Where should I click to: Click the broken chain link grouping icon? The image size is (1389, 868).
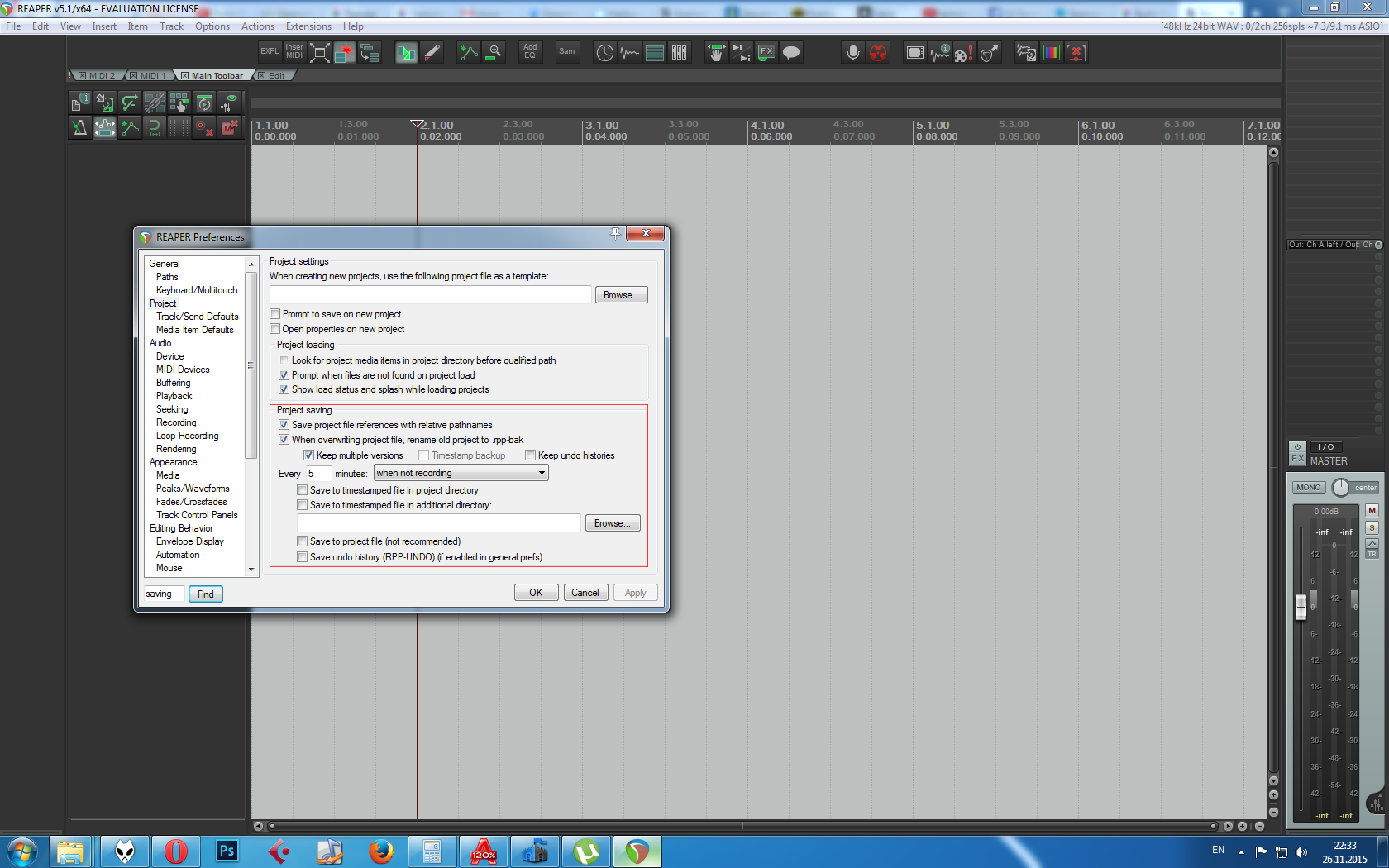click(x=155, y=103)
